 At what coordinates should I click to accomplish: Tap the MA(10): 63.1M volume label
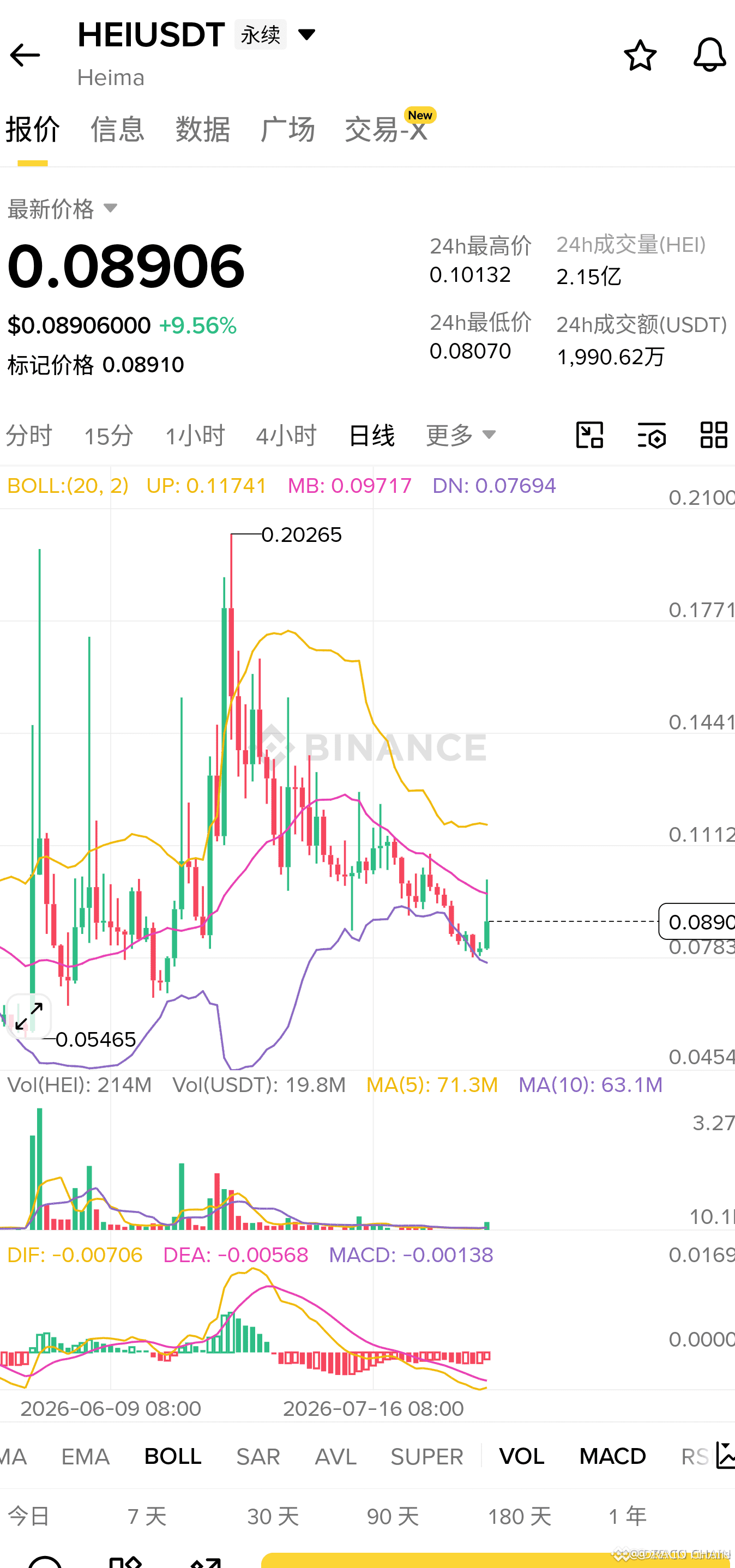590,1085
